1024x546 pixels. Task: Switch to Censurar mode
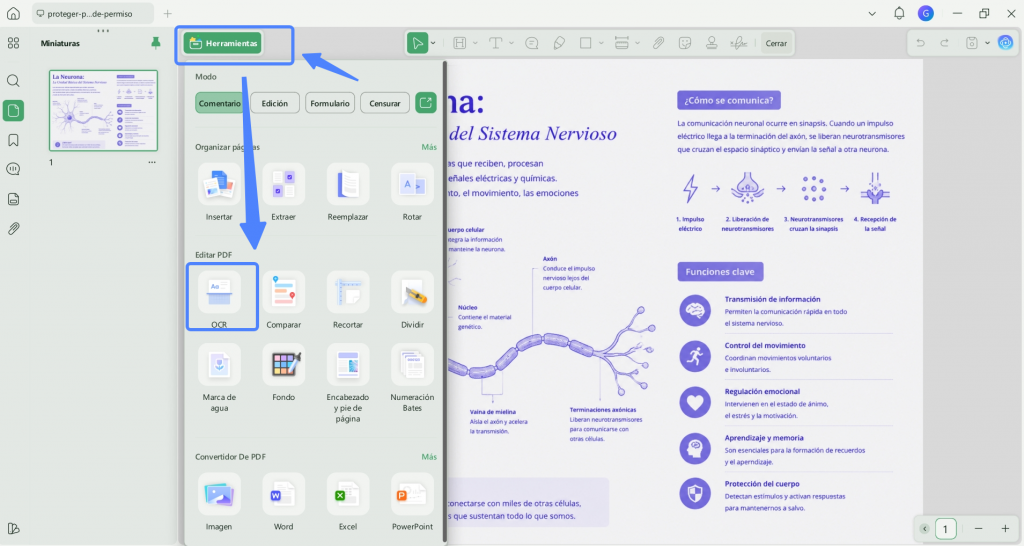[385, 103]
